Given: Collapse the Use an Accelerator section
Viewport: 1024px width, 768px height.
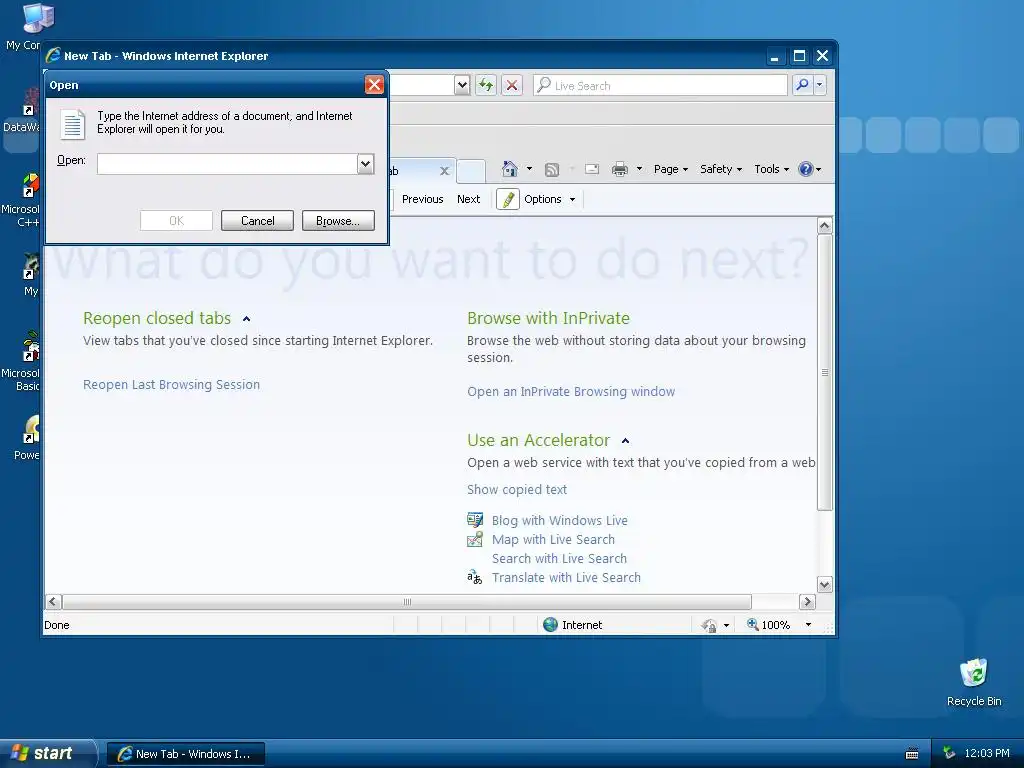Looking at the screenshot, I should pos(625,441).
